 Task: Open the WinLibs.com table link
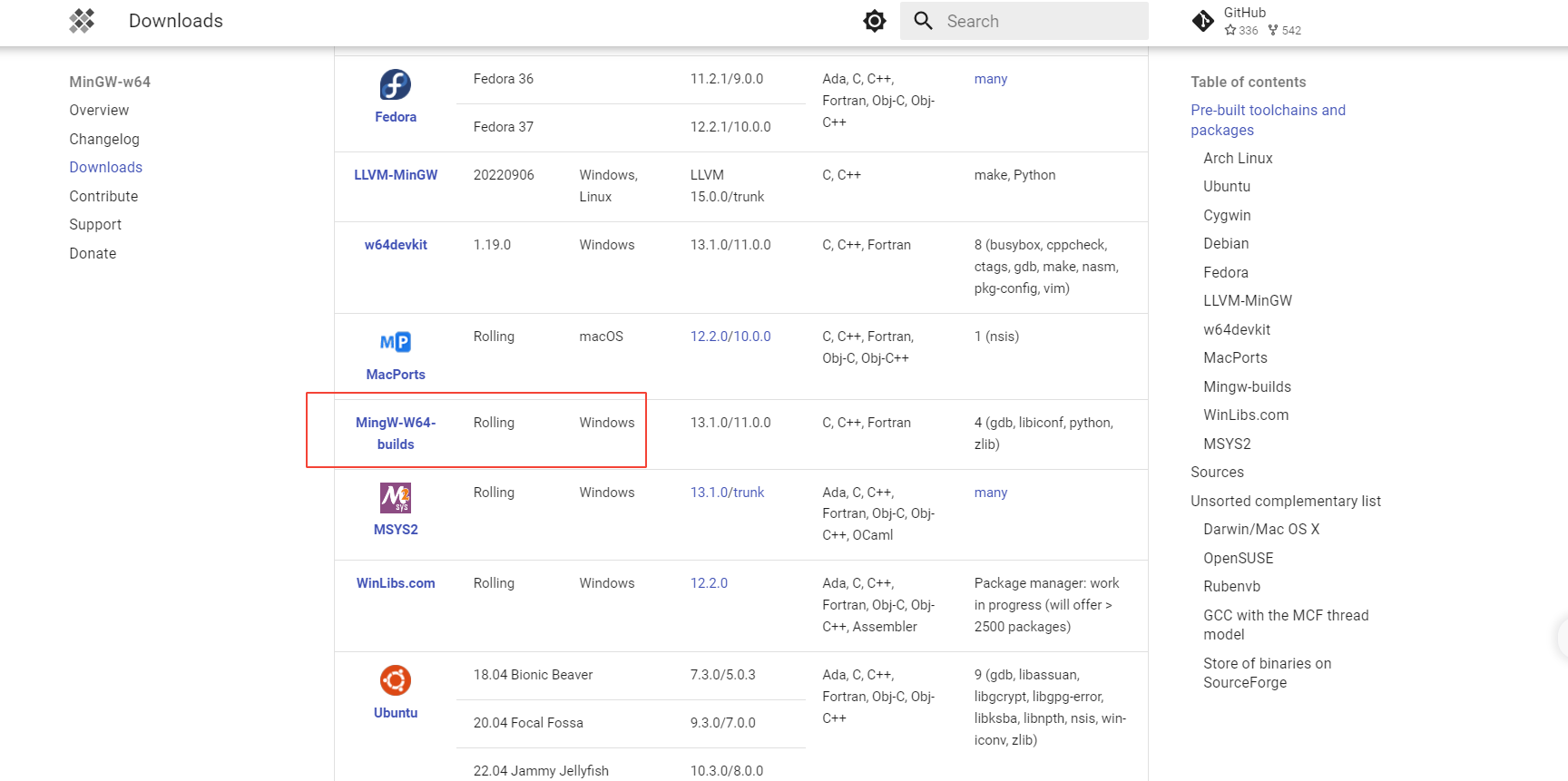click(396, 583)
